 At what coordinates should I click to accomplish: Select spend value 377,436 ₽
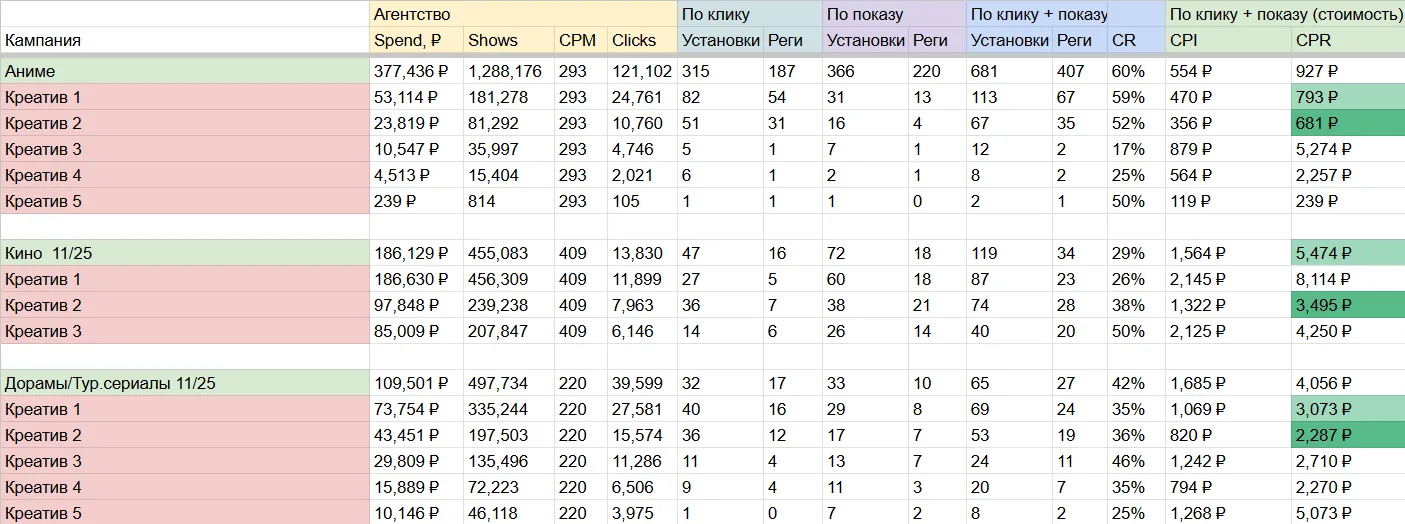pyautogui.click(x=416, y=71)
